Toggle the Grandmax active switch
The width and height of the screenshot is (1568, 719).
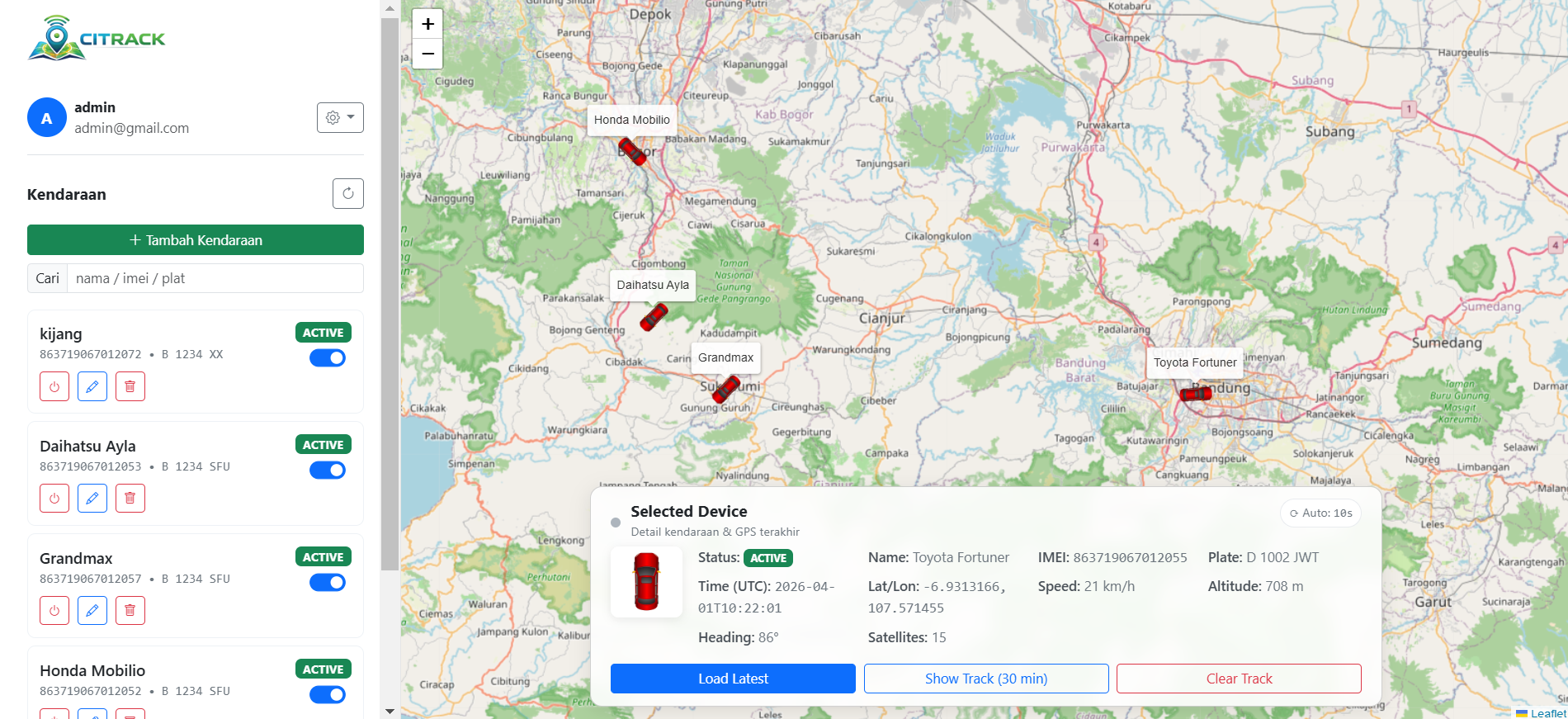328,582
